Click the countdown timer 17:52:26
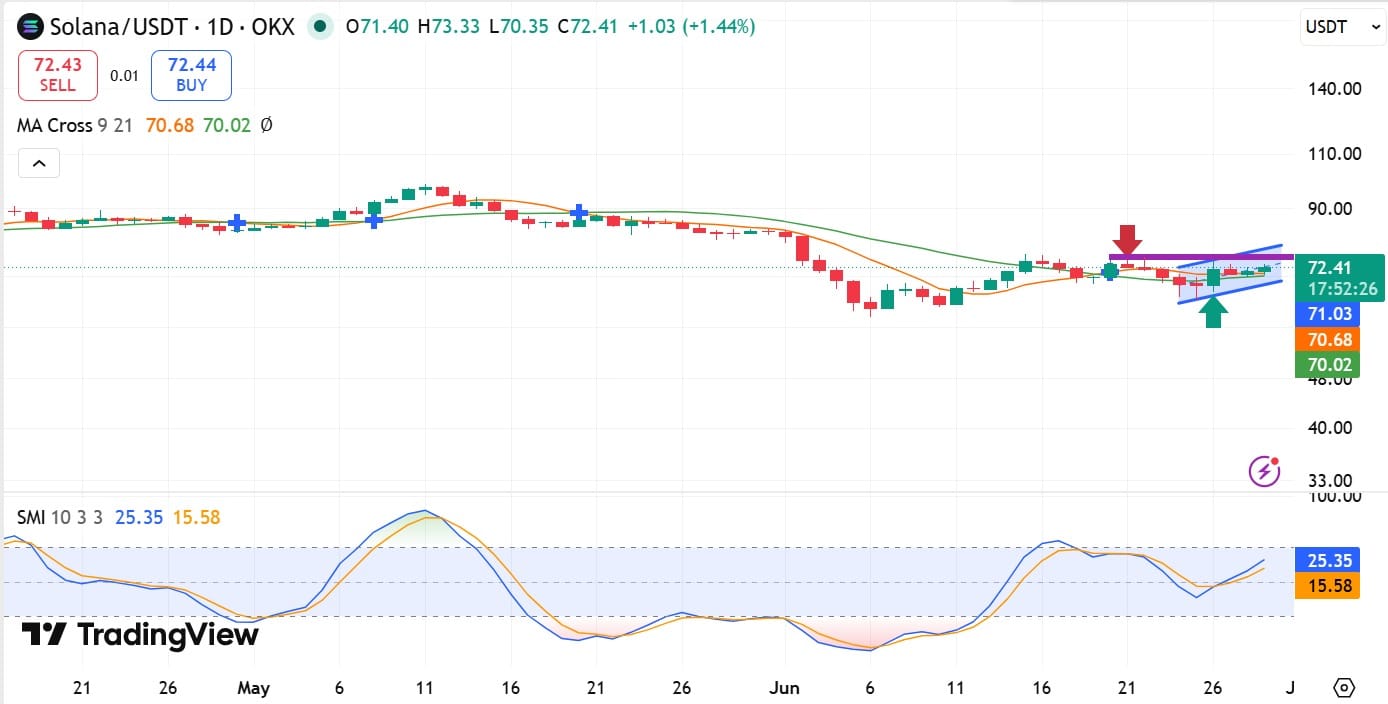Viewport: 1388px width, 704px height. [x=1345, y=289]
